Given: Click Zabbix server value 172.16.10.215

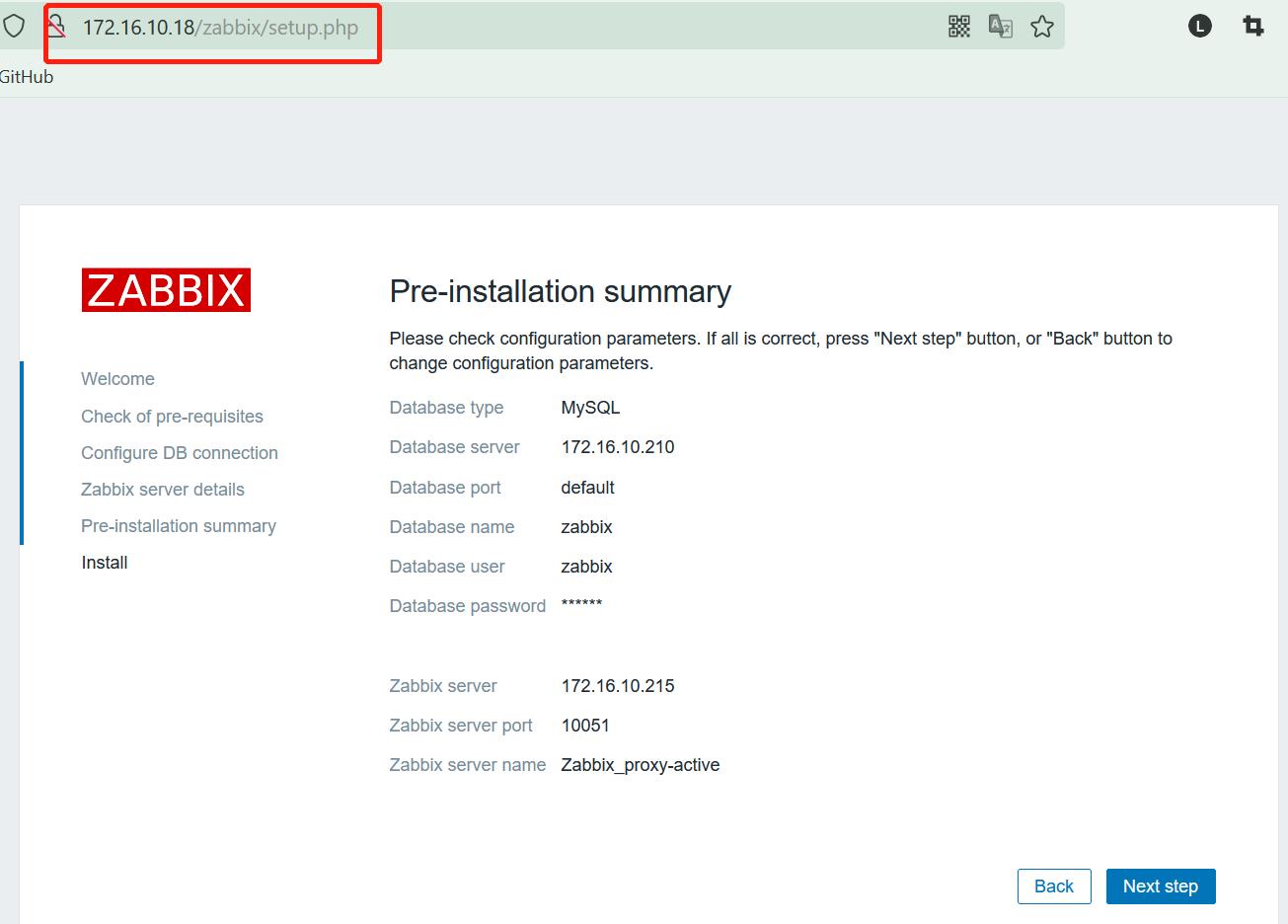Looking at the screenshot, I should pyautogui.click(x=618, y=686).
